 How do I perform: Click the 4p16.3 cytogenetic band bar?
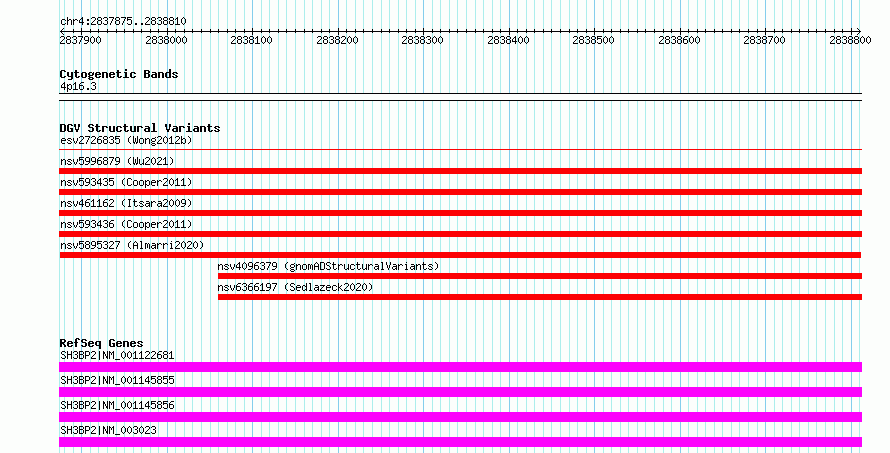tap(460, 97)
